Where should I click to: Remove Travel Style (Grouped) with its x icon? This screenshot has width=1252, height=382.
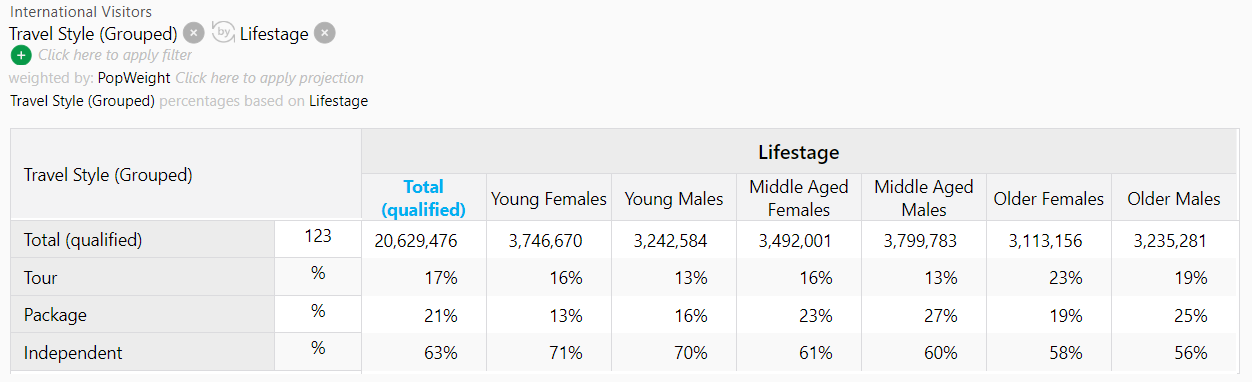pos(194,33)
